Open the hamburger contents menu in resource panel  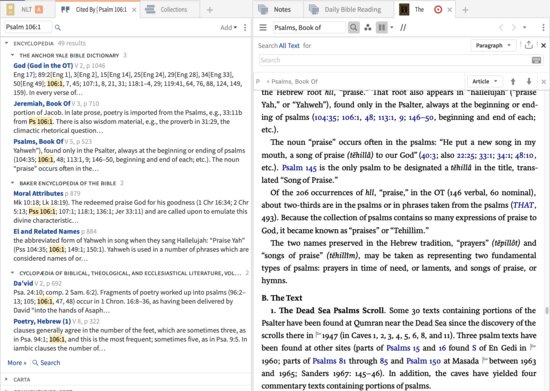[x=263, y=27]
